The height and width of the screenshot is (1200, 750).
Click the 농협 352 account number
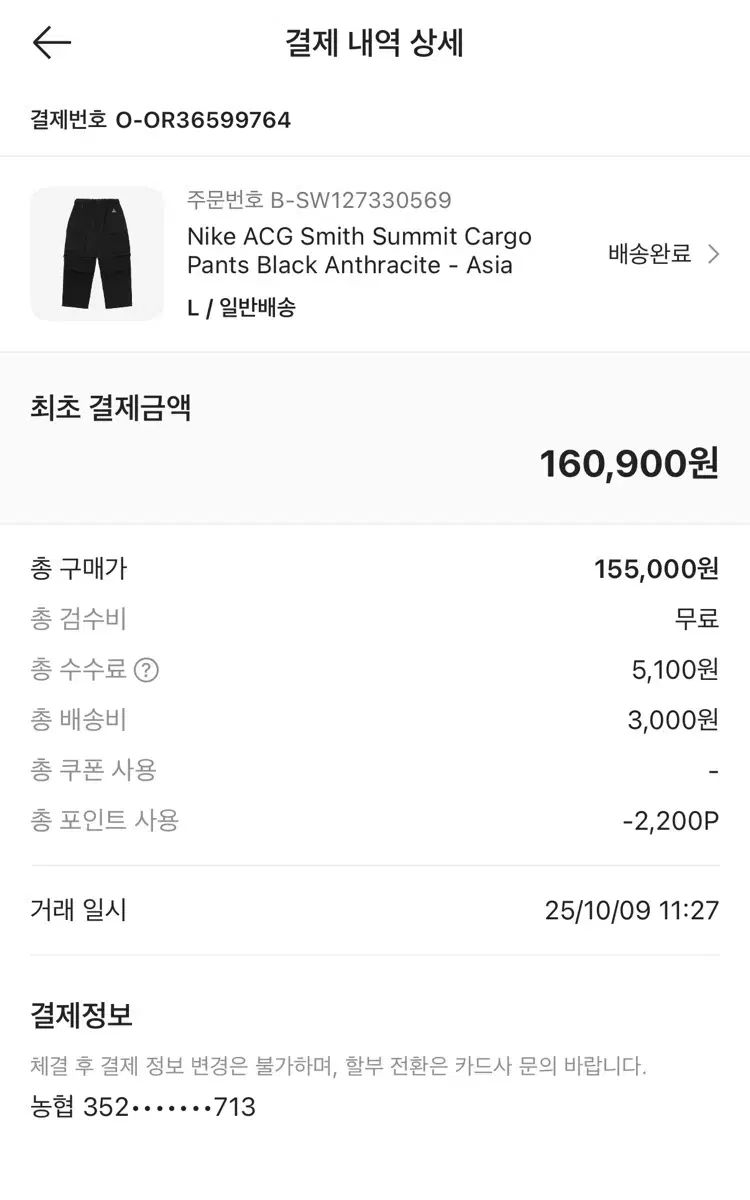pyautogui.click(x=143, y=1107)
